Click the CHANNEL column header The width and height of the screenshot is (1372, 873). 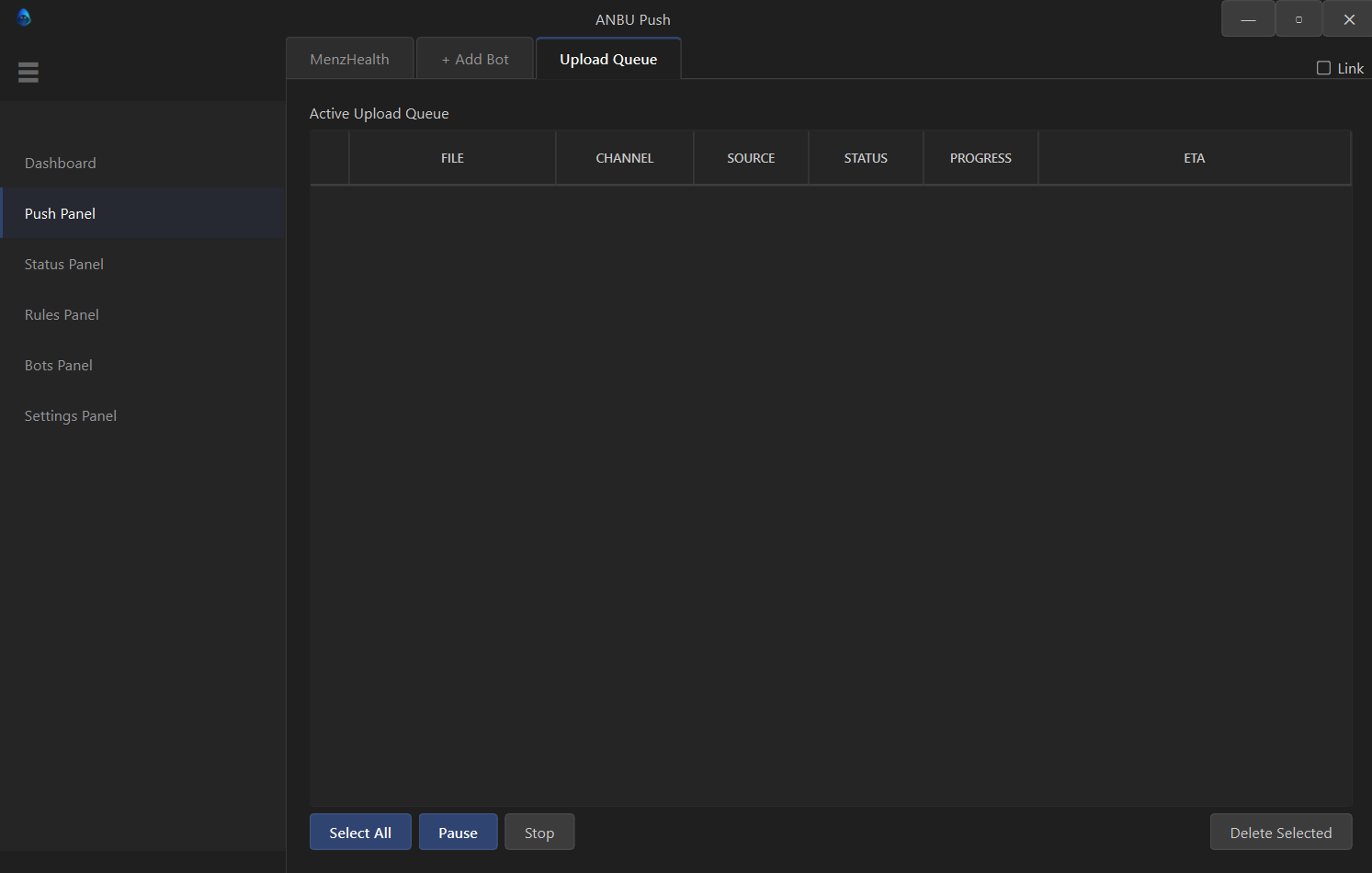(x=624, y=157)
